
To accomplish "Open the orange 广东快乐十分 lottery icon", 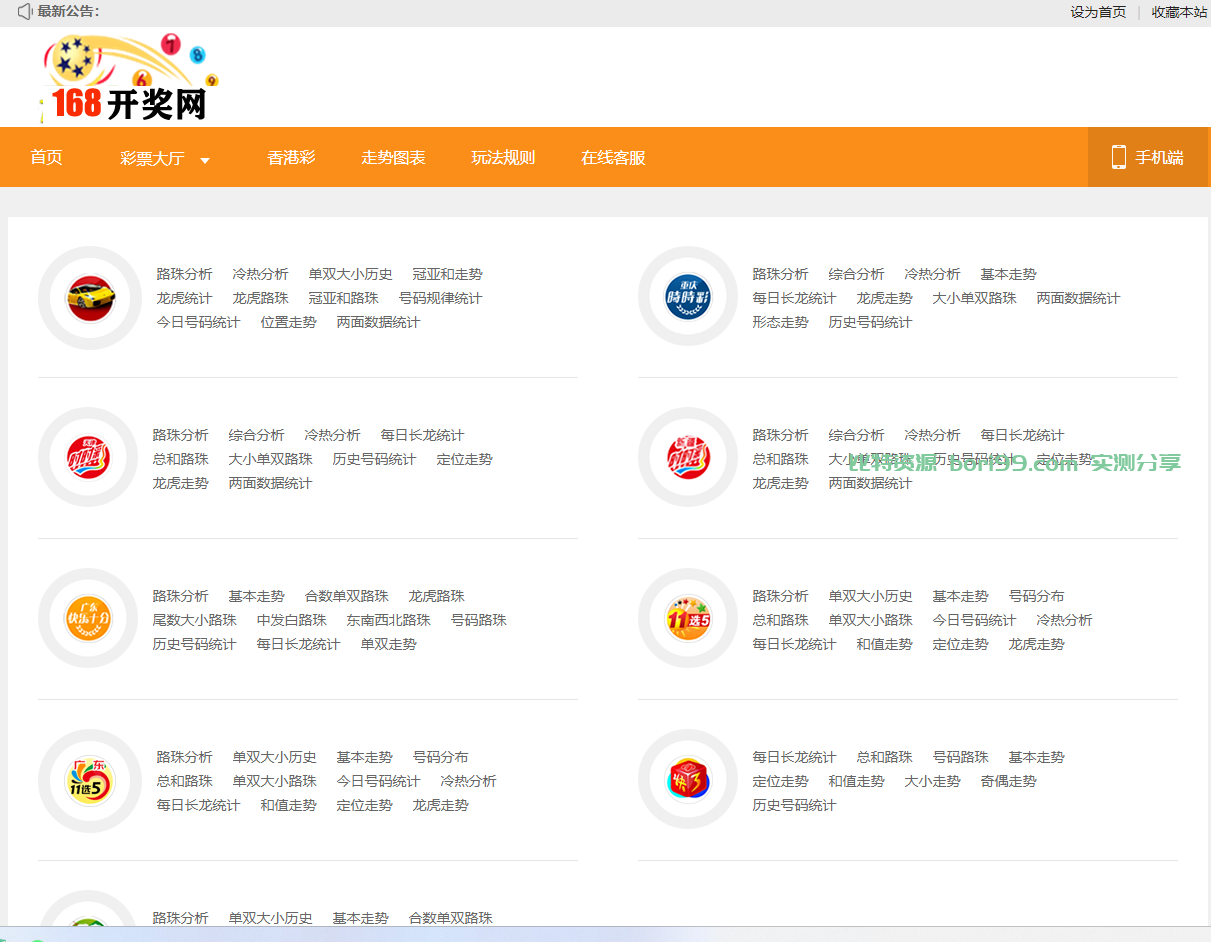I will 88,619.
